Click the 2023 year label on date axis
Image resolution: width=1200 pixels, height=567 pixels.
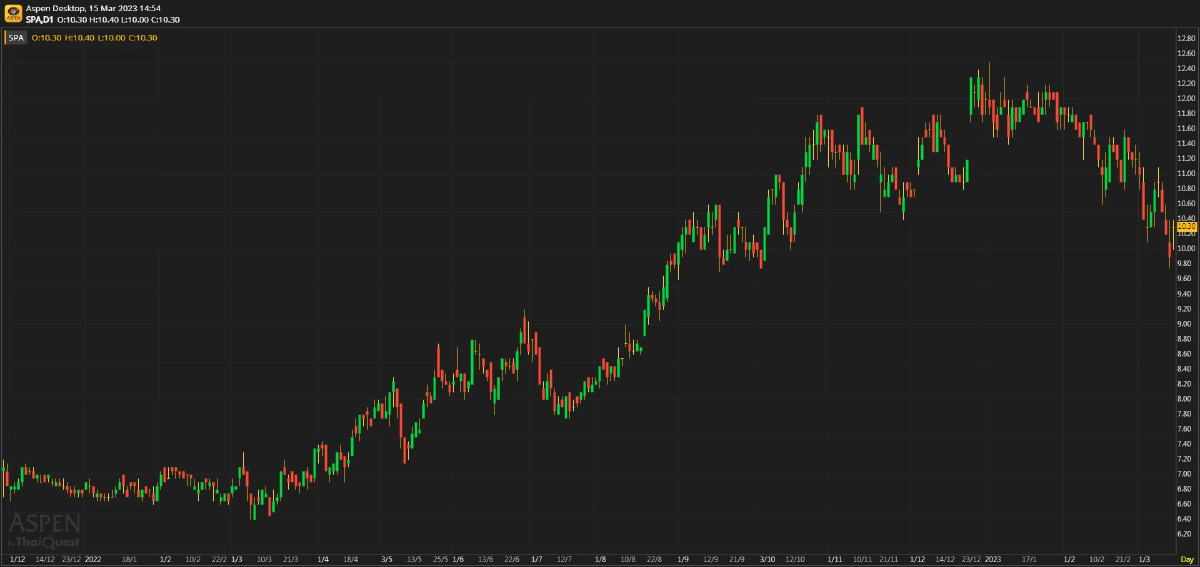[x=993, y=559]
